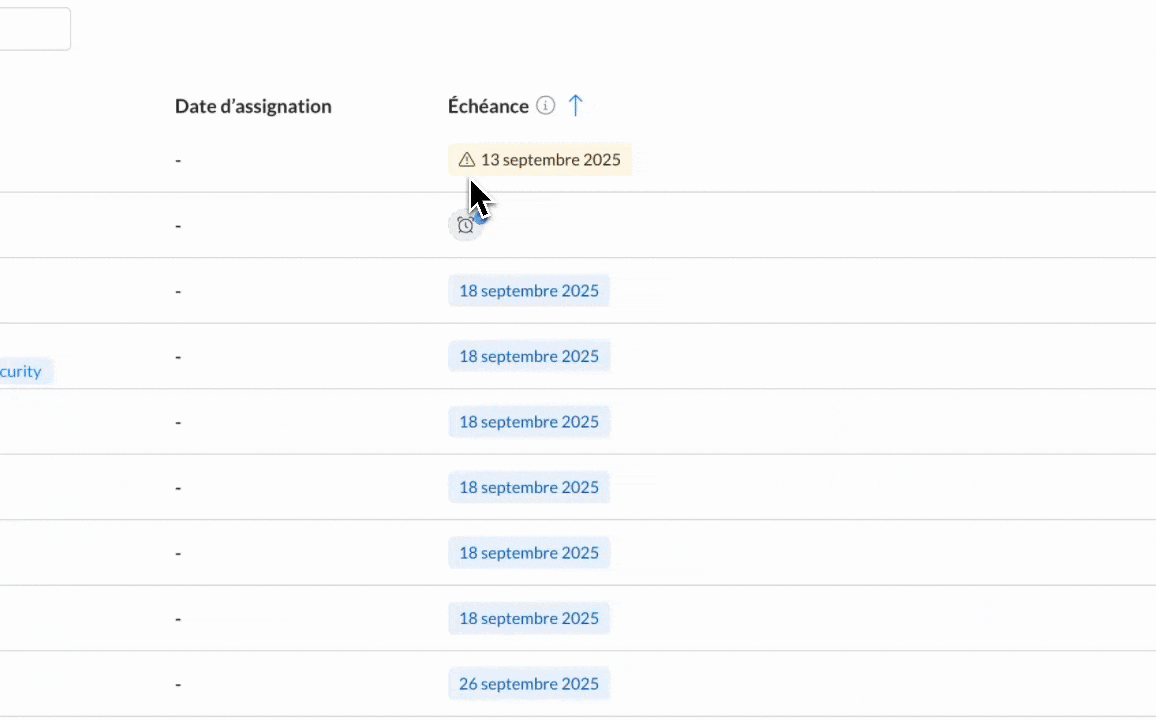
Task: Click the warning triangle on 13 septembre
Action: pos(466,160)
